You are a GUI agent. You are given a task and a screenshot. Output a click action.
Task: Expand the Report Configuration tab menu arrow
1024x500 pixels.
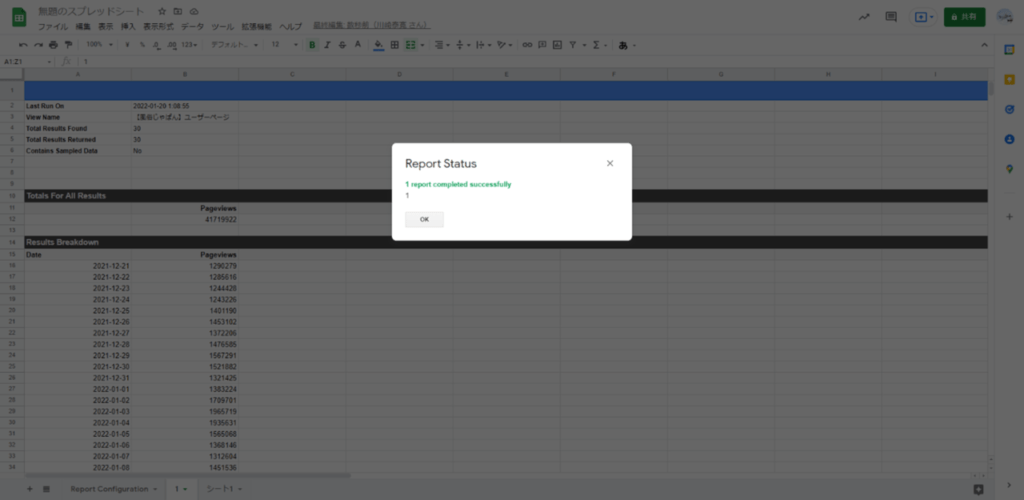[x=155, y=489]
